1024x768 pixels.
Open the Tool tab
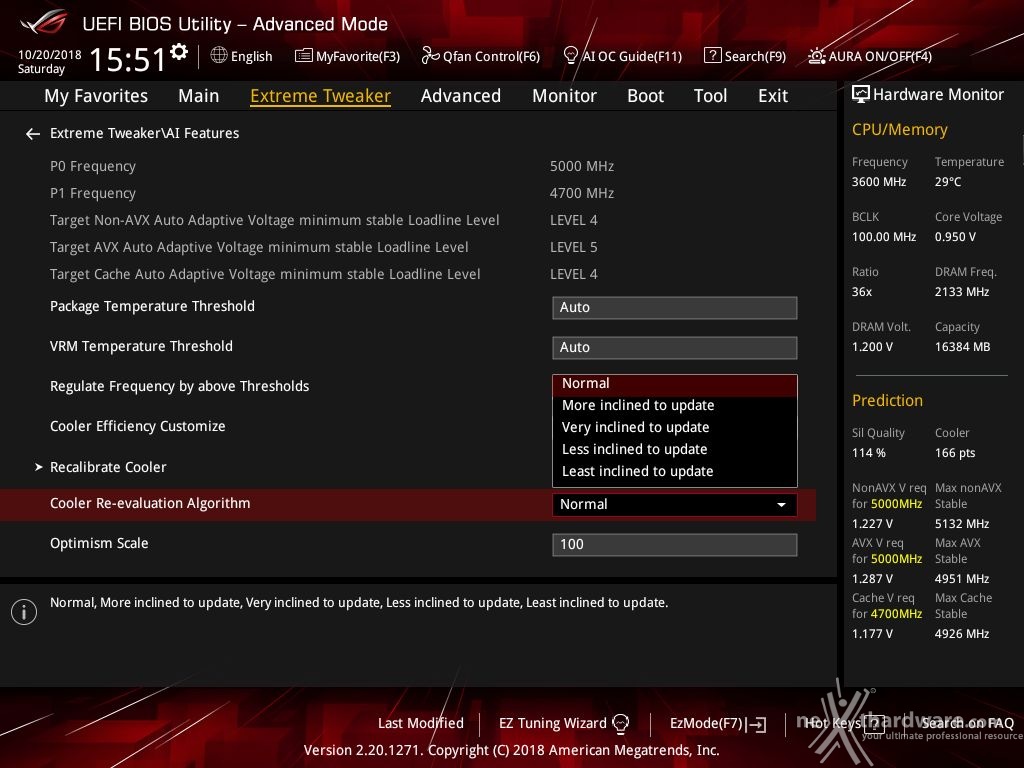(x=711, y=96)
